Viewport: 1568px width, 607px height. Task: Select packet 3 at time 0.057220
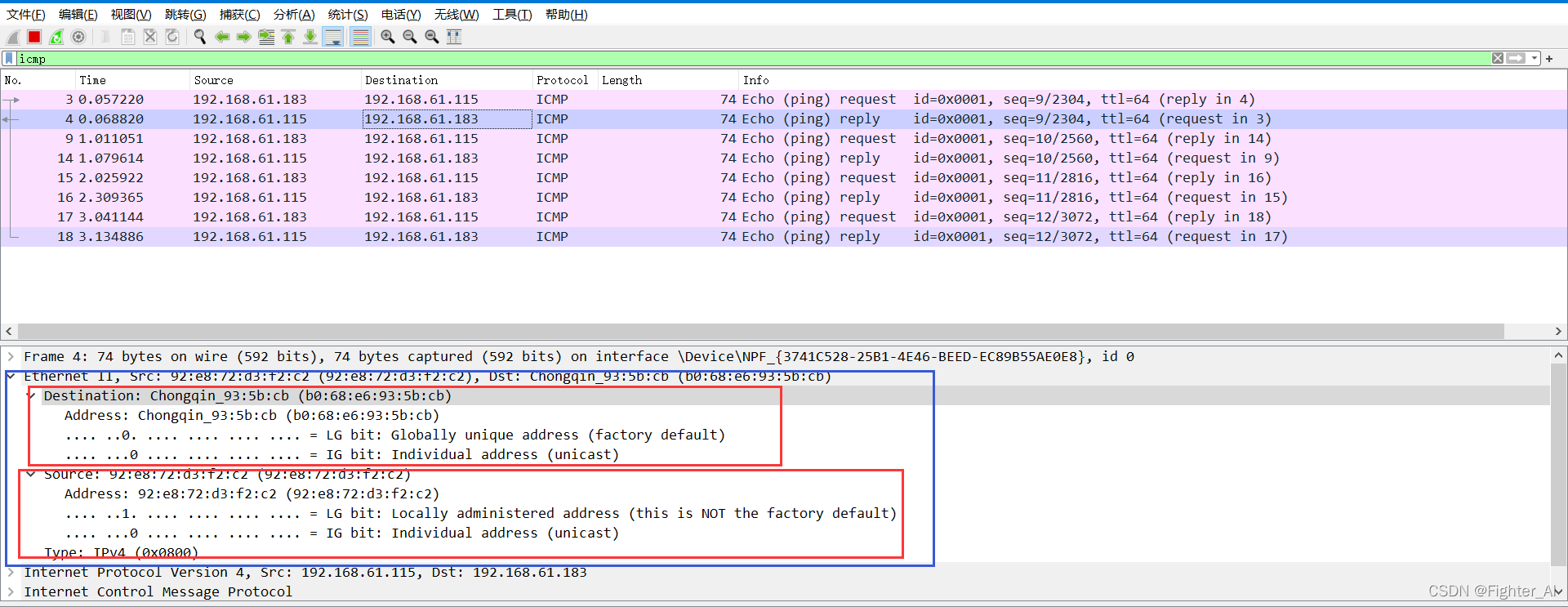click(783, 100)
